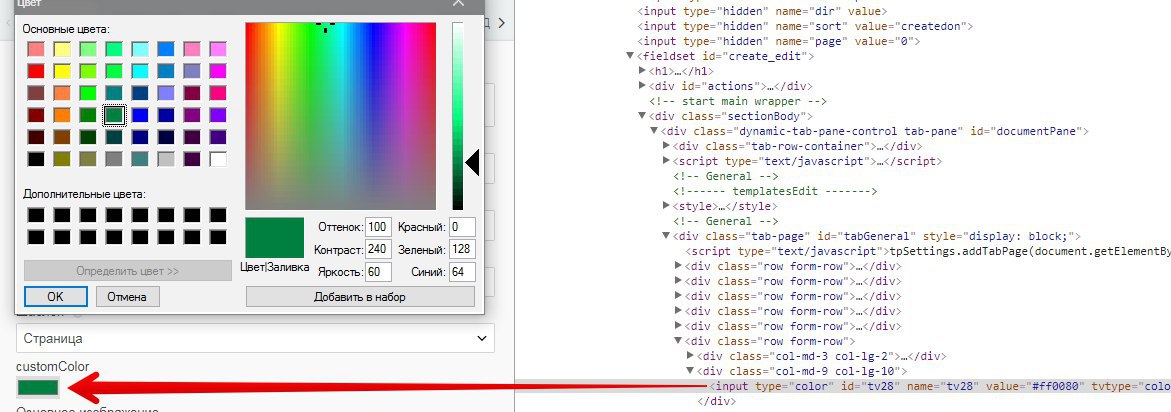This screenshot has height=412, width=1171.
Task: Collapse the col-md-9 col-lg-10 div node
Action: pyautogui.click(x=690, y=371)
